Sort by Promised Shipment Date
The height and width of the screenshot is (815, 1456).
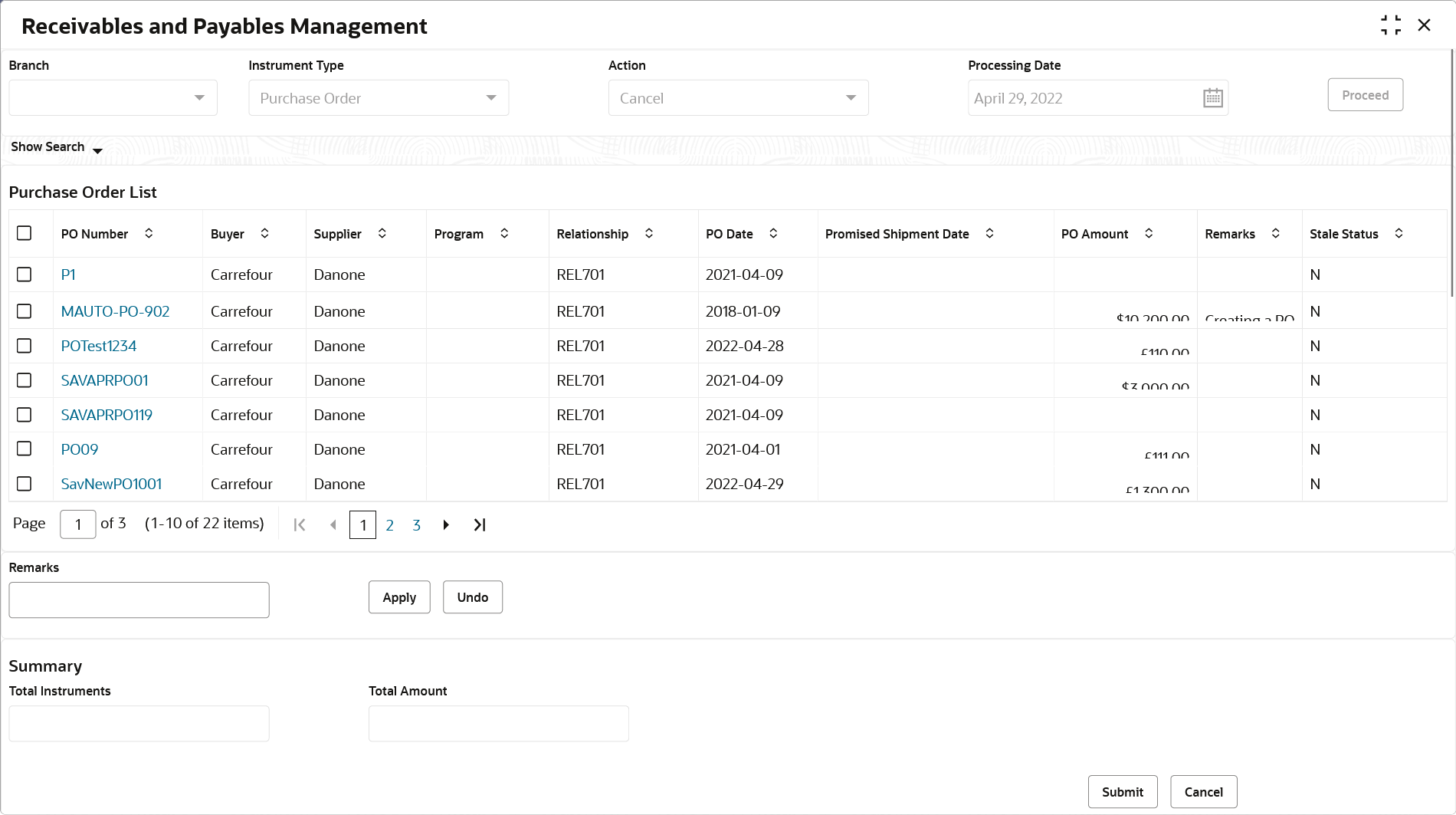tap(989, 234)
